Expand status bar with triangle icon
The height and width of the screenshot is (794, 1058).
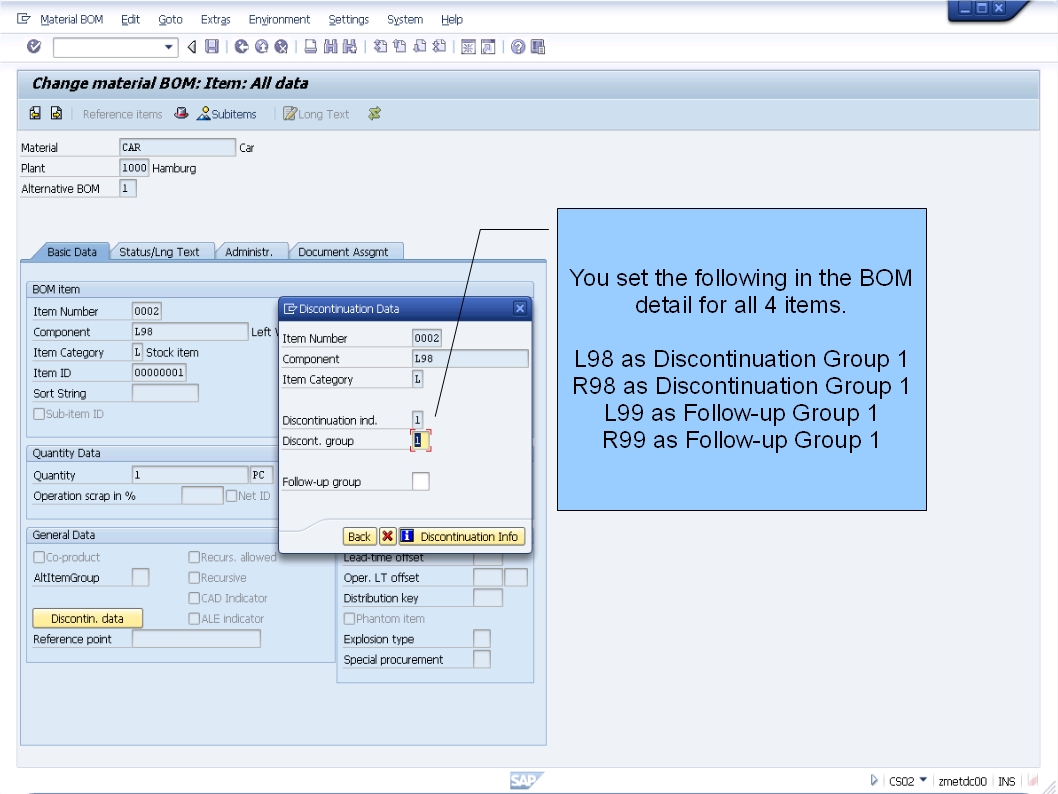pyautogui.click(x=874, y=781)
